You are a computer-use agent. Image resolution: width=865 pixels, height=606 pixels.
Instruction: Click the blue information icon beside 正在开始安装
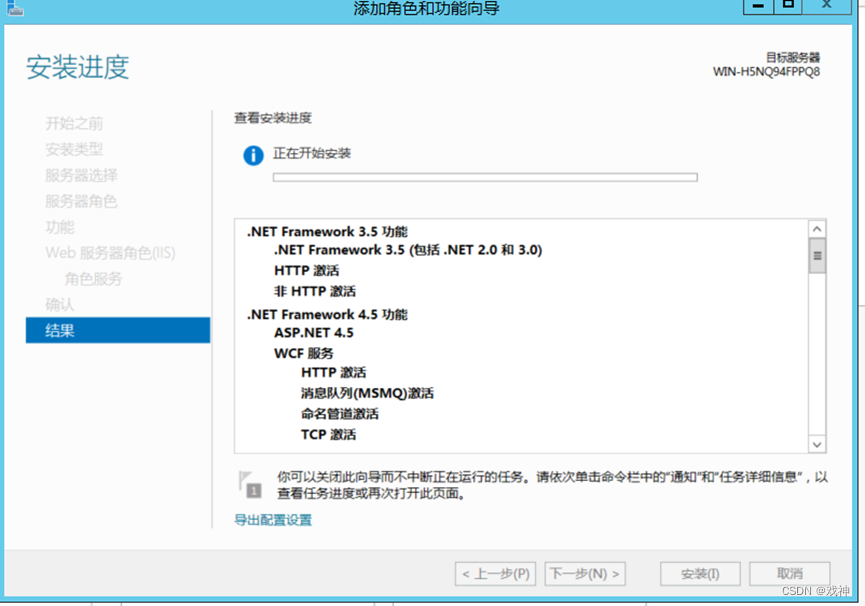point(253,155)
